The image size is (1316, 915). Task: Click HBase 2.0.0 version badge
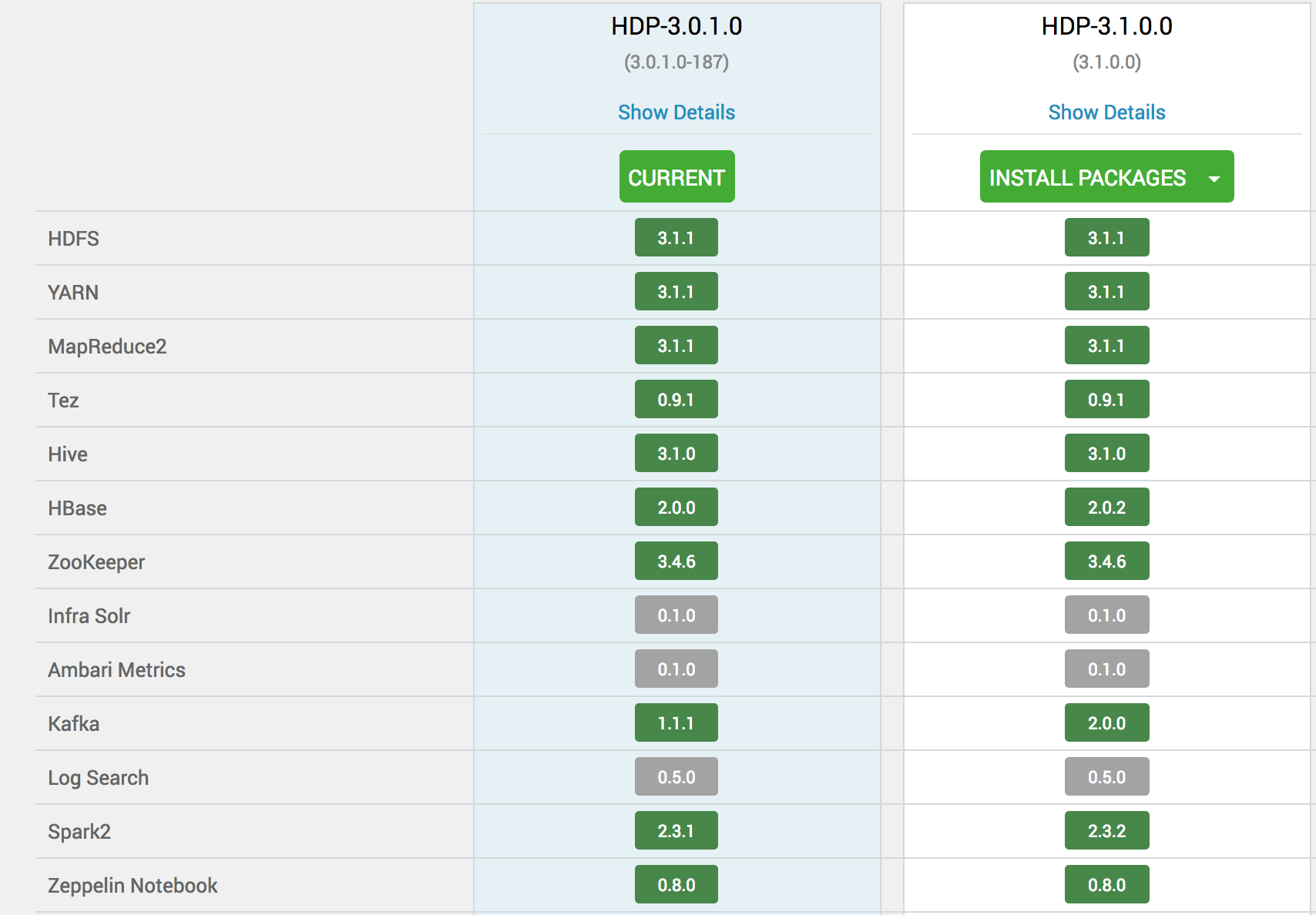point(676,508)
